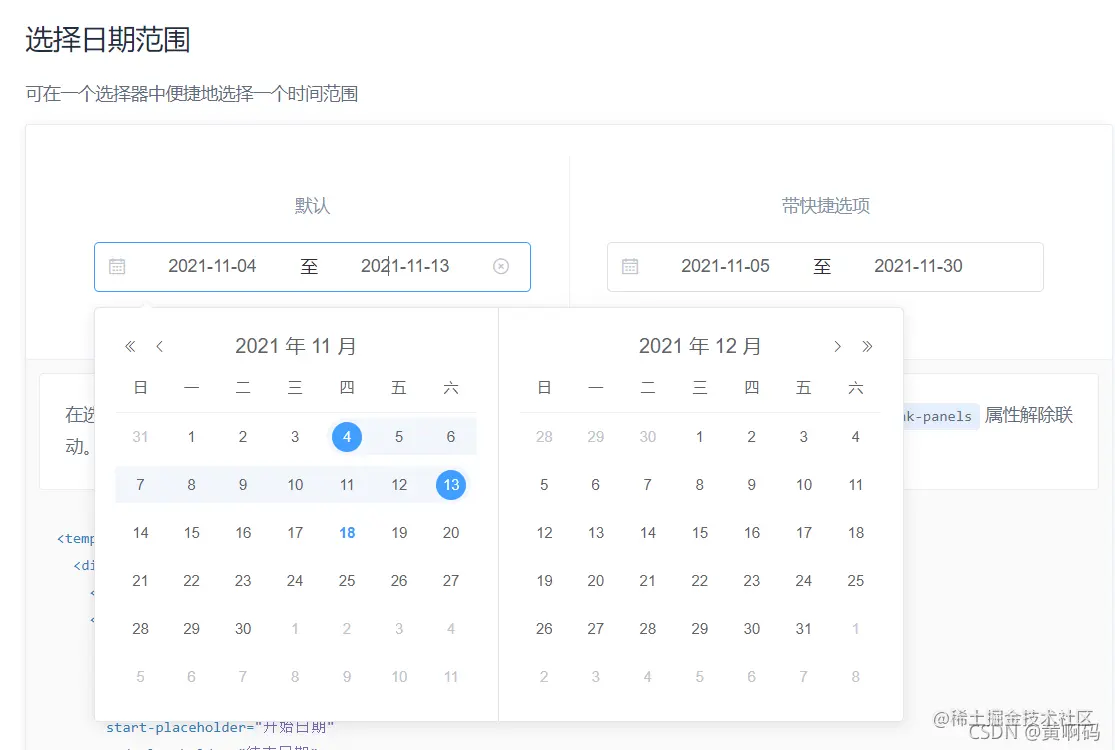
Task: Open start date 2021-11-05 field
Action: click(x=725, y=266)
